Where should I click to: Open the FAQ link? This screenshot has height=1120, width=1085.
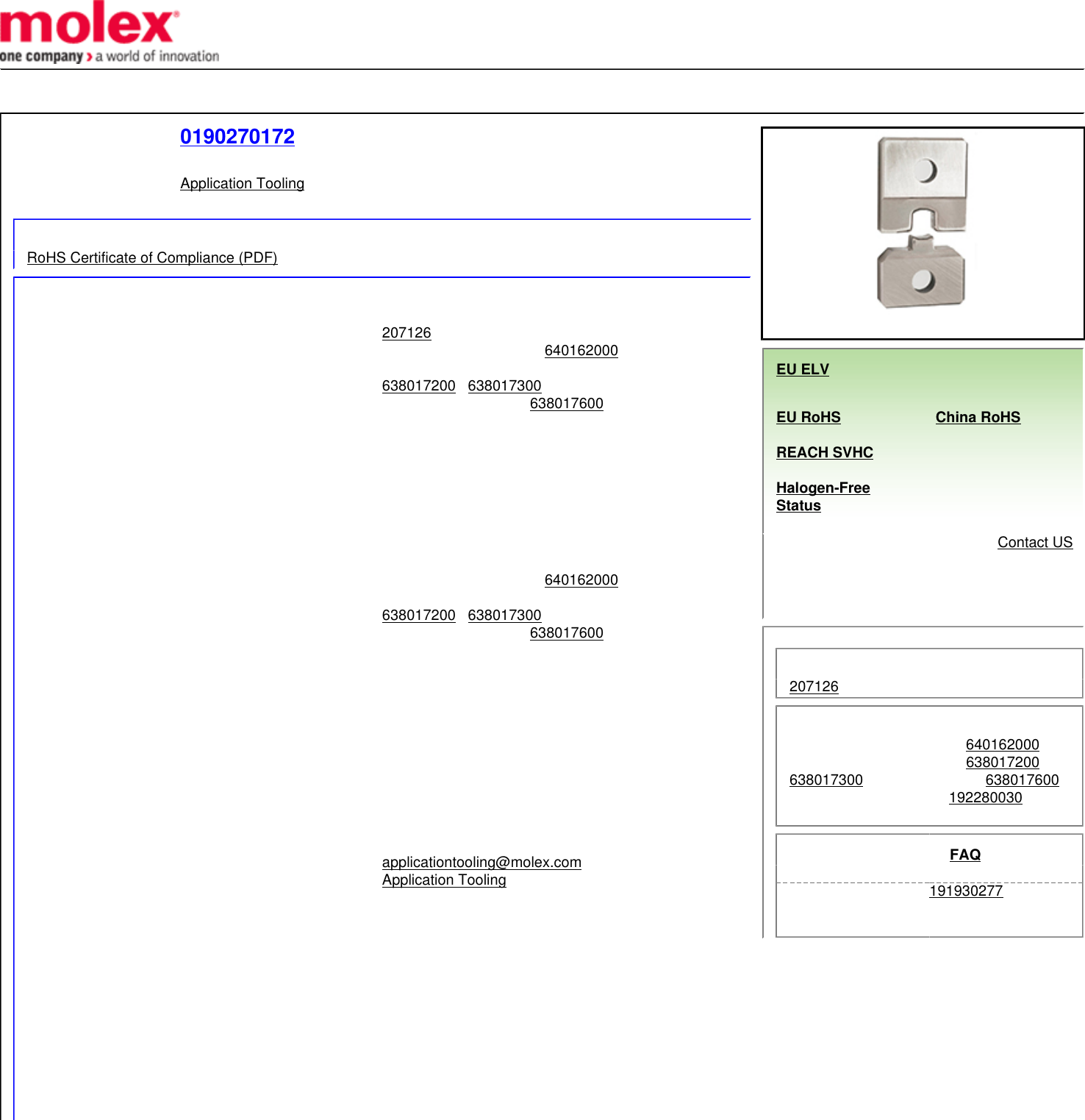(964, 855)
